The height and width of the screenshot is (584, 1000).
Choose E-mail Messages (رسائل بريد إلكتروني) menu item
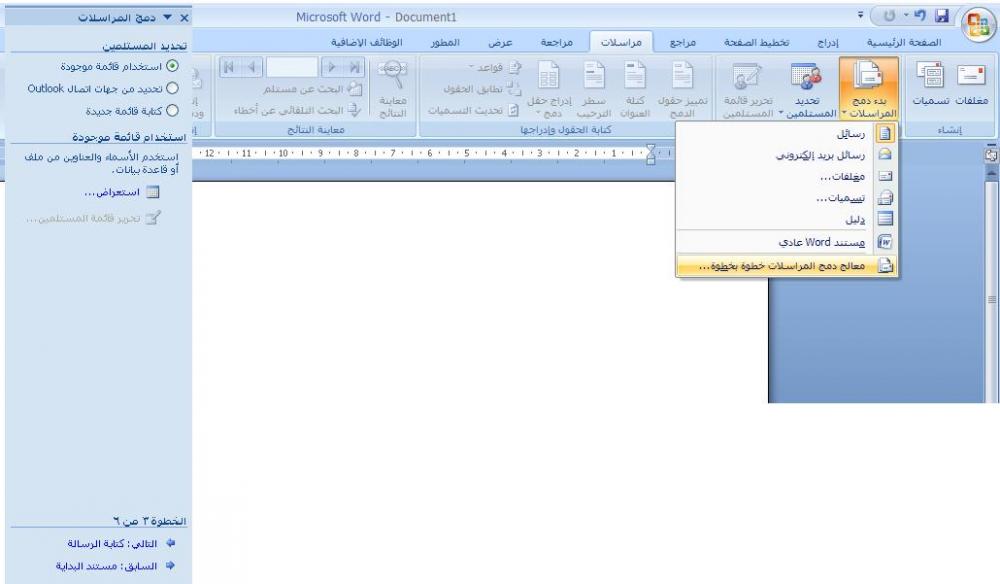point(786,155)
